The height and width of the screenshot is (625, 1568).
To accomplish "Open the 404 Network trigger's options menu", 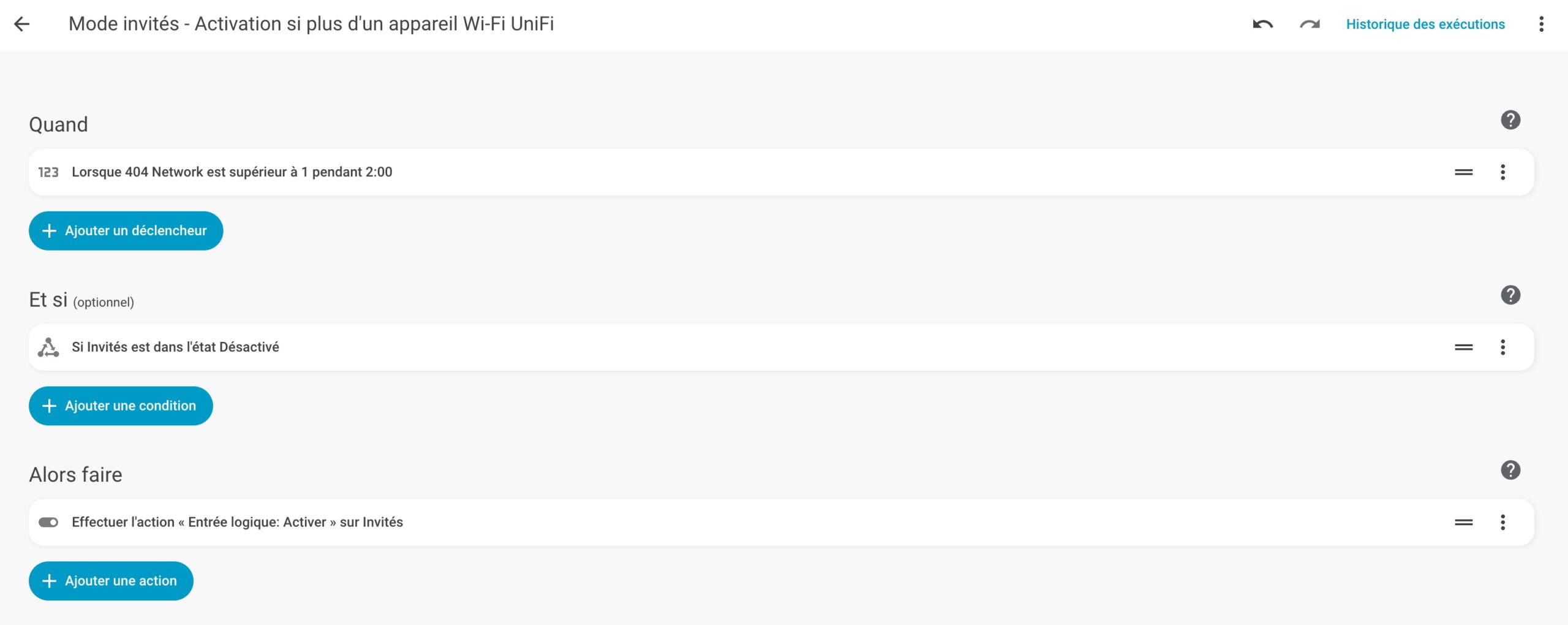I will point(1502,172).
